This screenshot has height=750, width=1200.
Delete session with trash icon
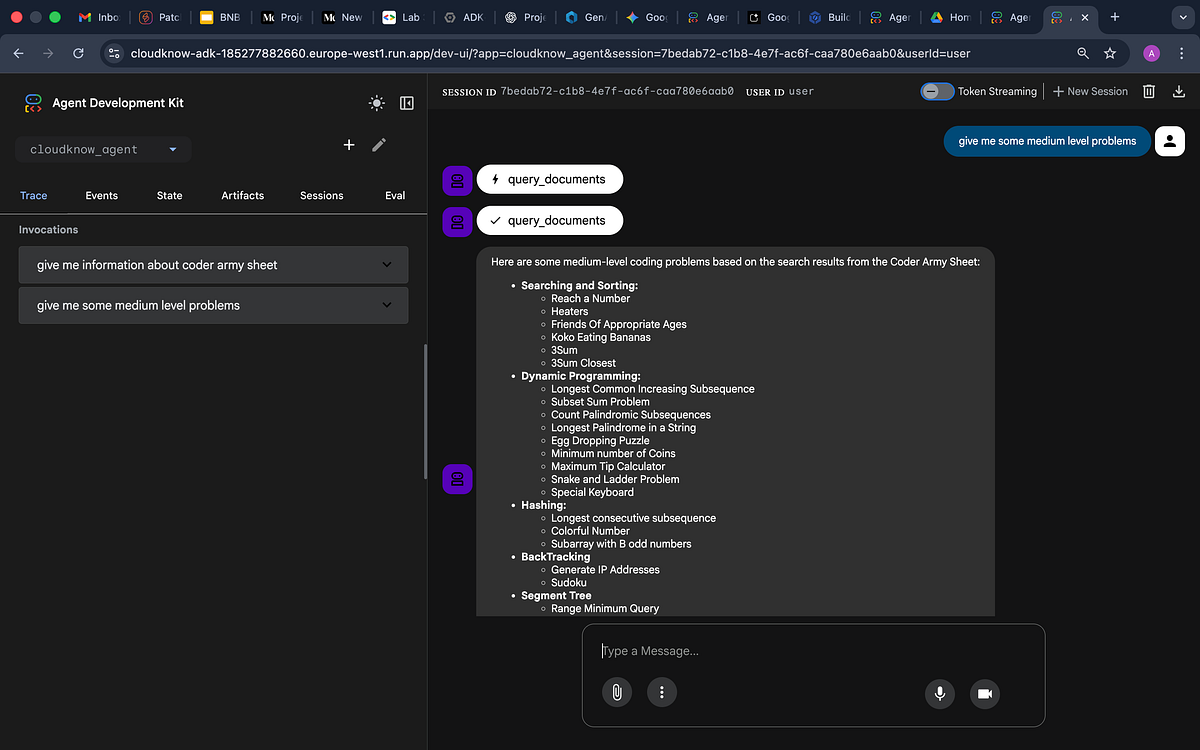(1149, 91)
